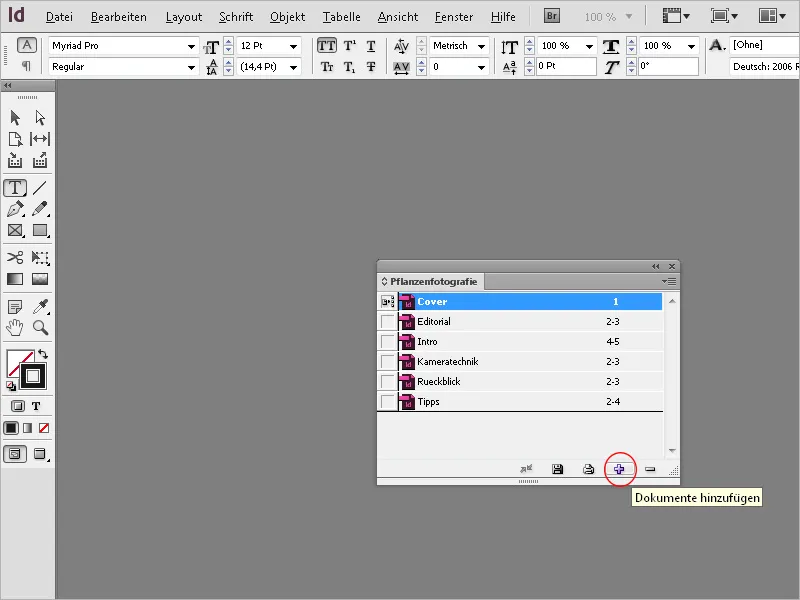Select the Pen tool

pos(15,209)
